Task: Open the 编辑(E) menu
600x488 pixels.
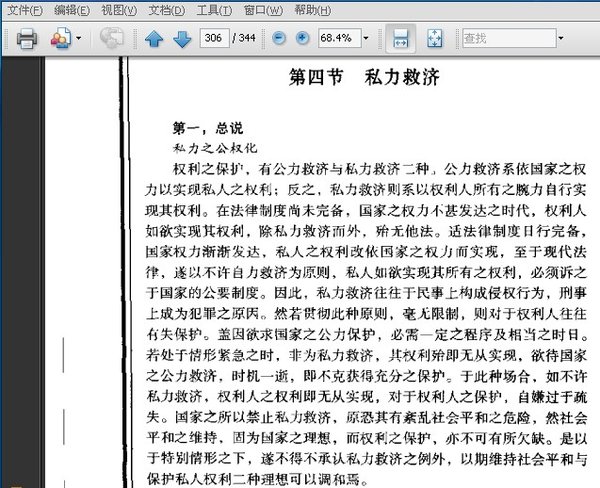Action: click(72, 10)
